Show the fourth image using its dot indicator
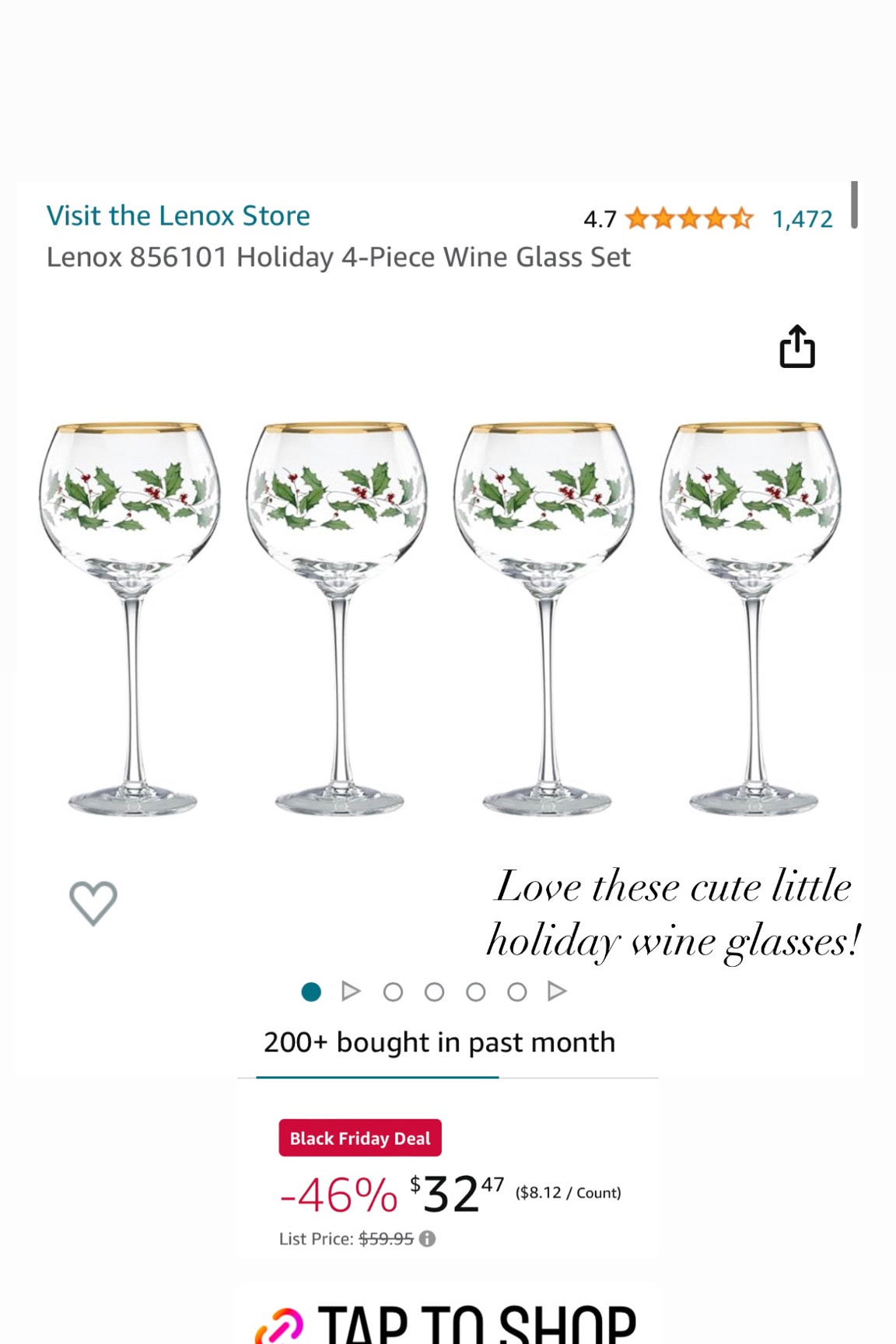 (476, 992)
